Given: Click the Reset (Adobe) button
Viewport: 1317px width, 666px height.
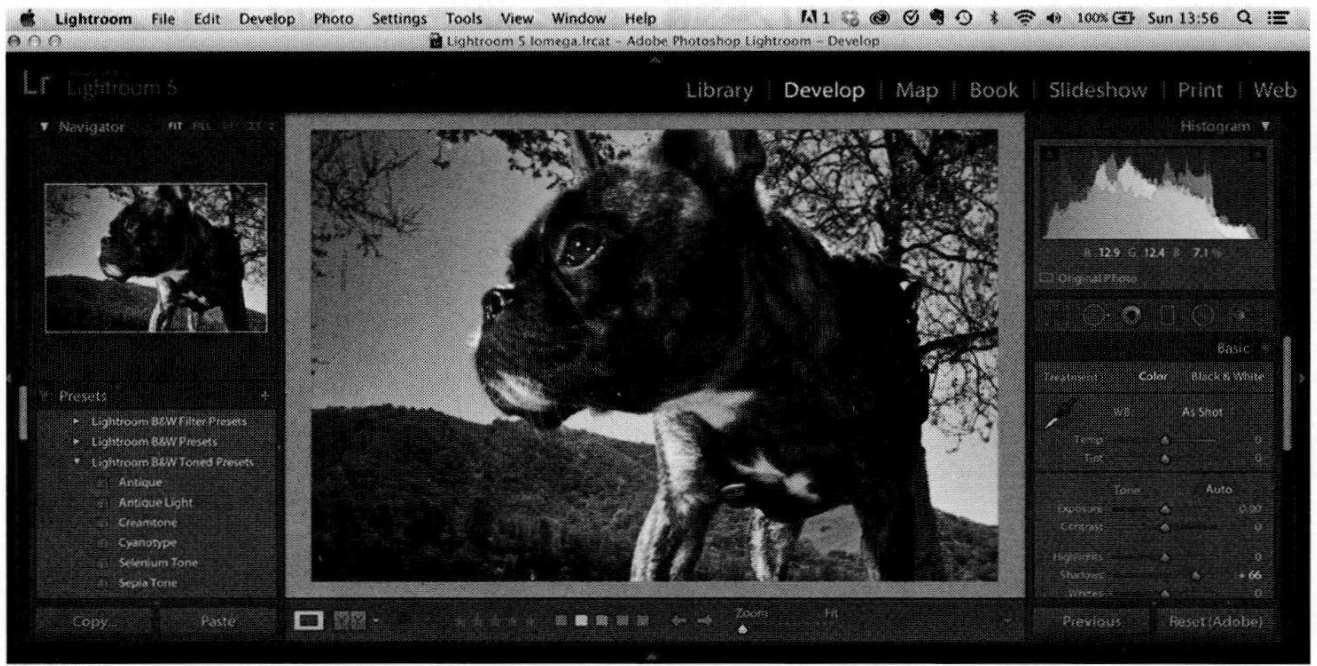Looking at the screenshot, I should coord(1214,622).
